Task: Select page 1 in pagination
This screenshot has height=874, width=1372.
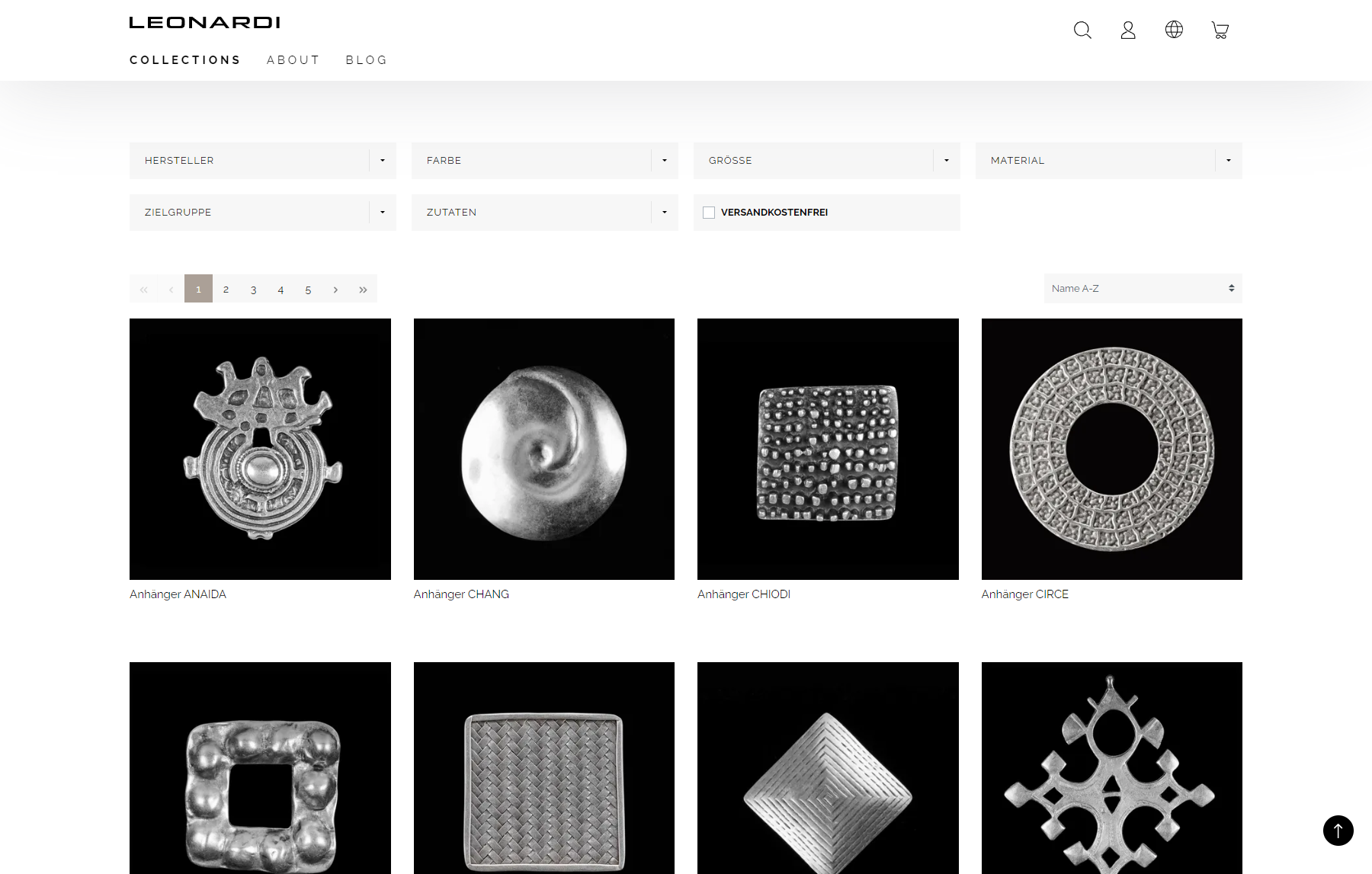Action: pos(198,289)
